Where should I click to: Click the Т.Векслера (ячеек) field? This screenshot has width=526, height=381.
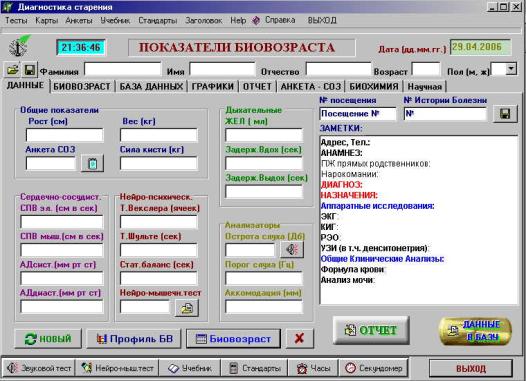click(x=159, y=222)
